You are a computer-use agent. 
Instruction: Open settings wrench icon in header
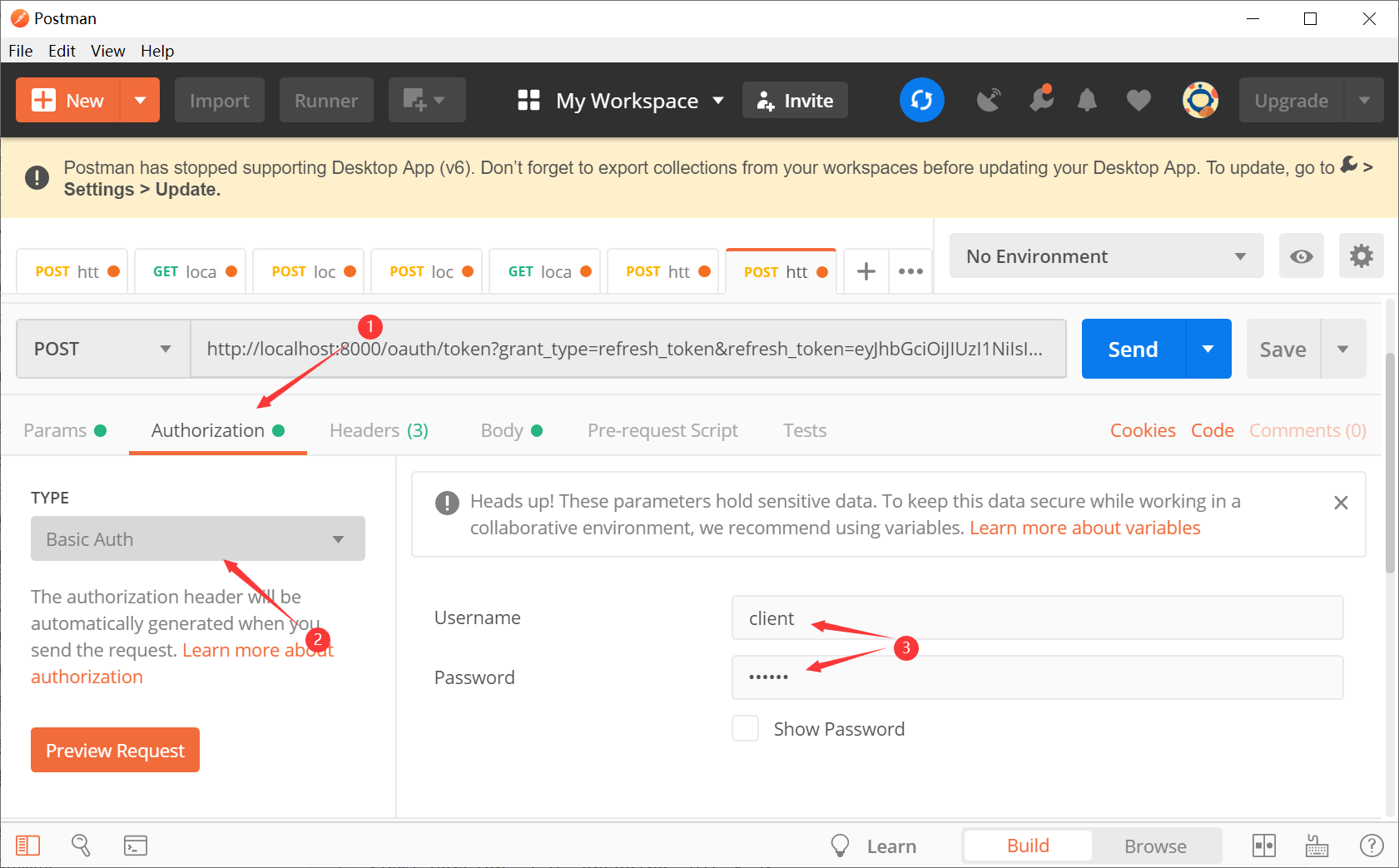pyautogui.click(x=1041, y=100)
